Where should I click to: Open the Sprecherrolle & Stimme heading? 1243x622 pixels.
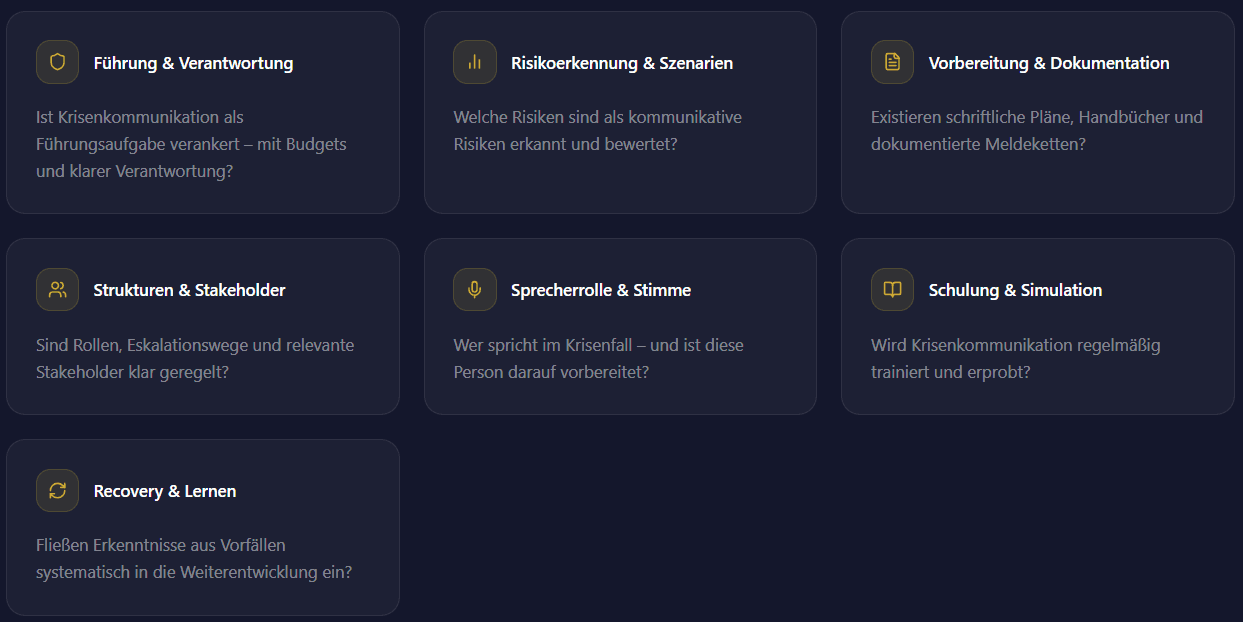click(601, 290)
